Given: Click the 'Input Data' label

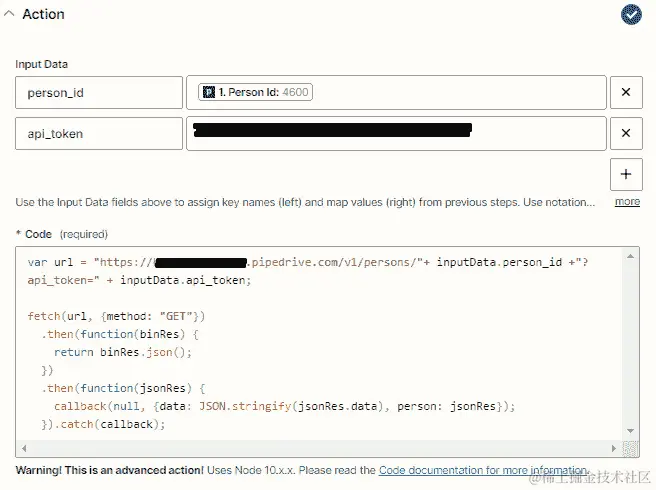Looking at the screenshot, I should point(41,64).
